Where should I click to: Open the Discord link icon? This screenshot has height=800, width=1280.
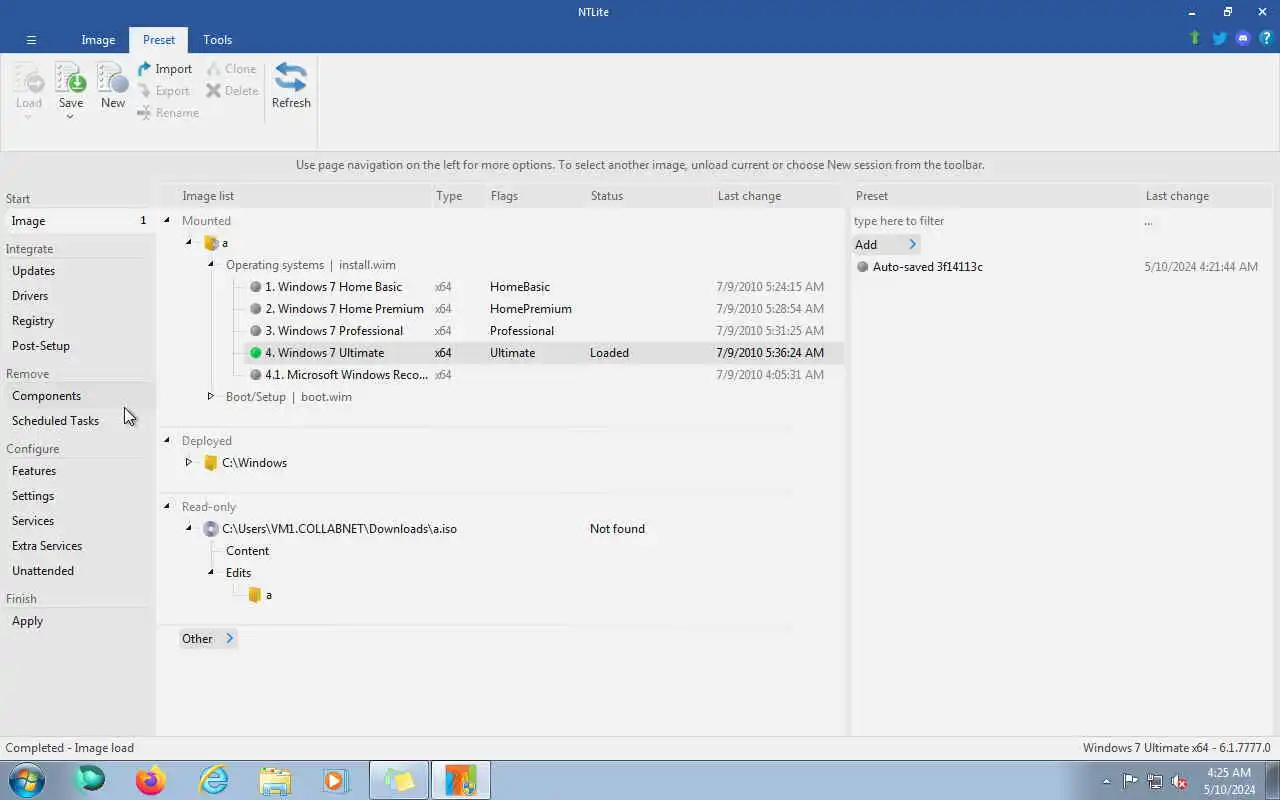tap(1243, 38)
